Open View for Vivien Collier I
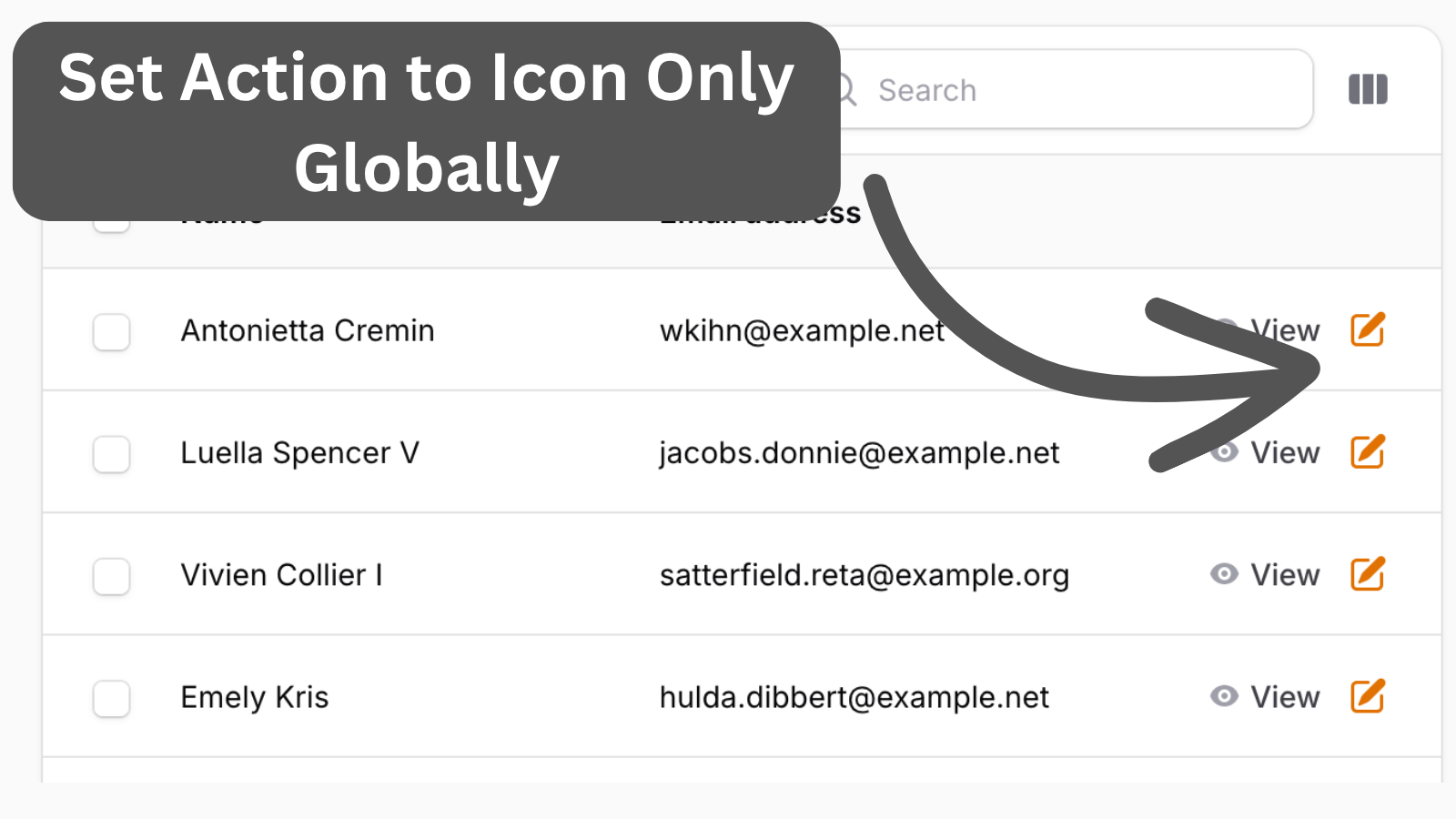 coord(1285,574)
